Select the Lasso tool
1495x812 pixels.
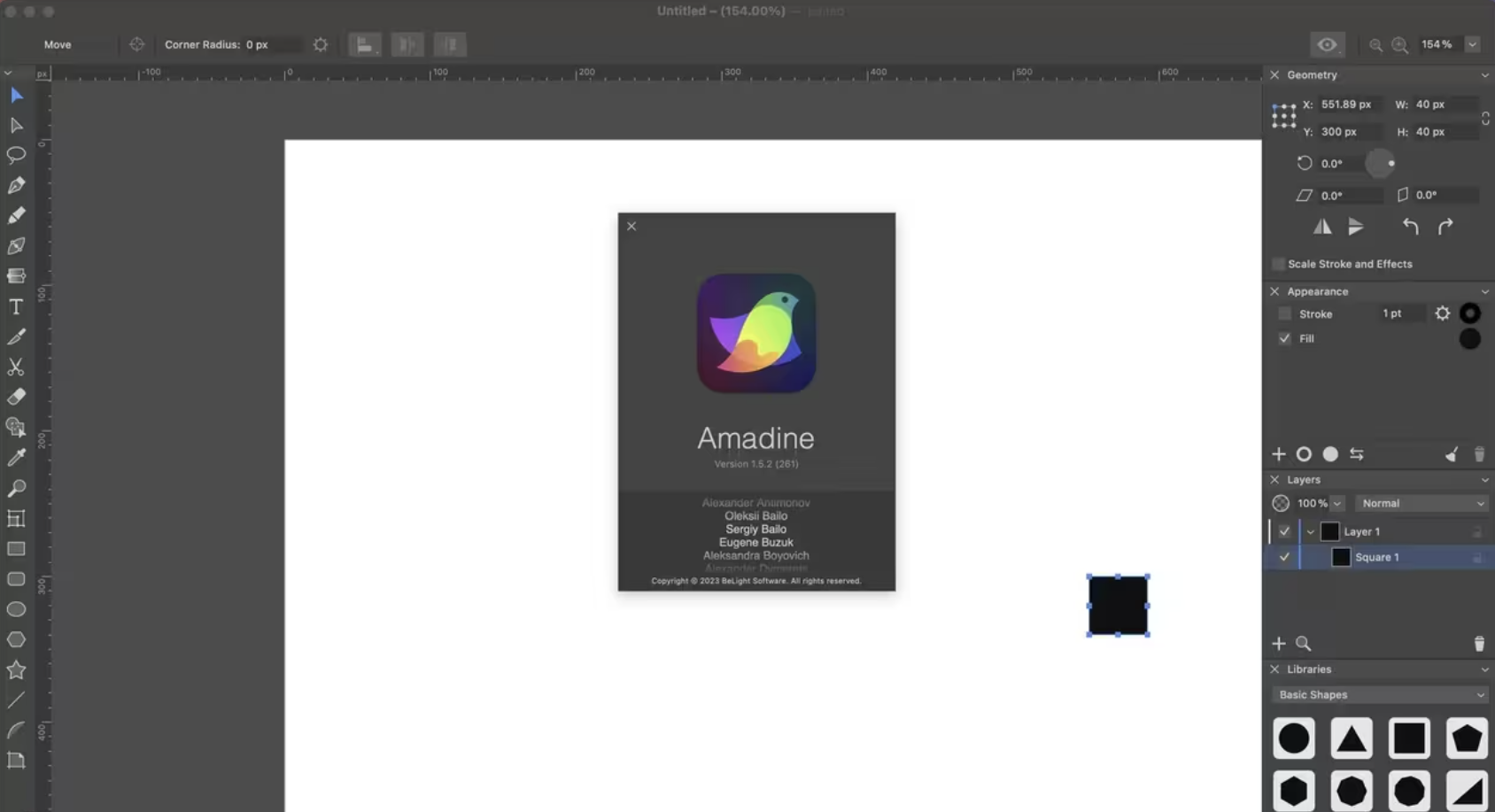click(16, 155)
